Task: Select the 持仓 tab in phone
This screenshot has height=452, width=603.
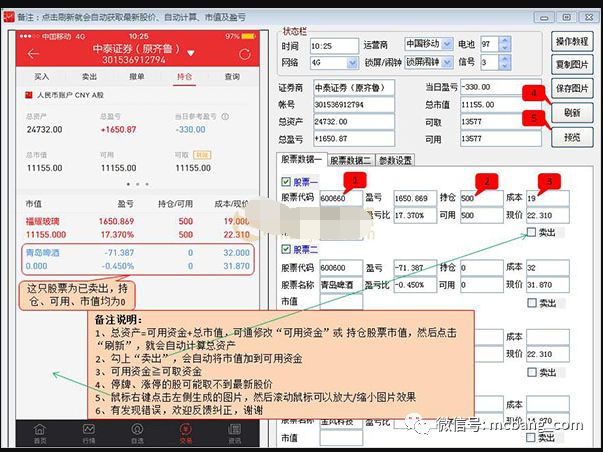Action: (x=184, y=77)
